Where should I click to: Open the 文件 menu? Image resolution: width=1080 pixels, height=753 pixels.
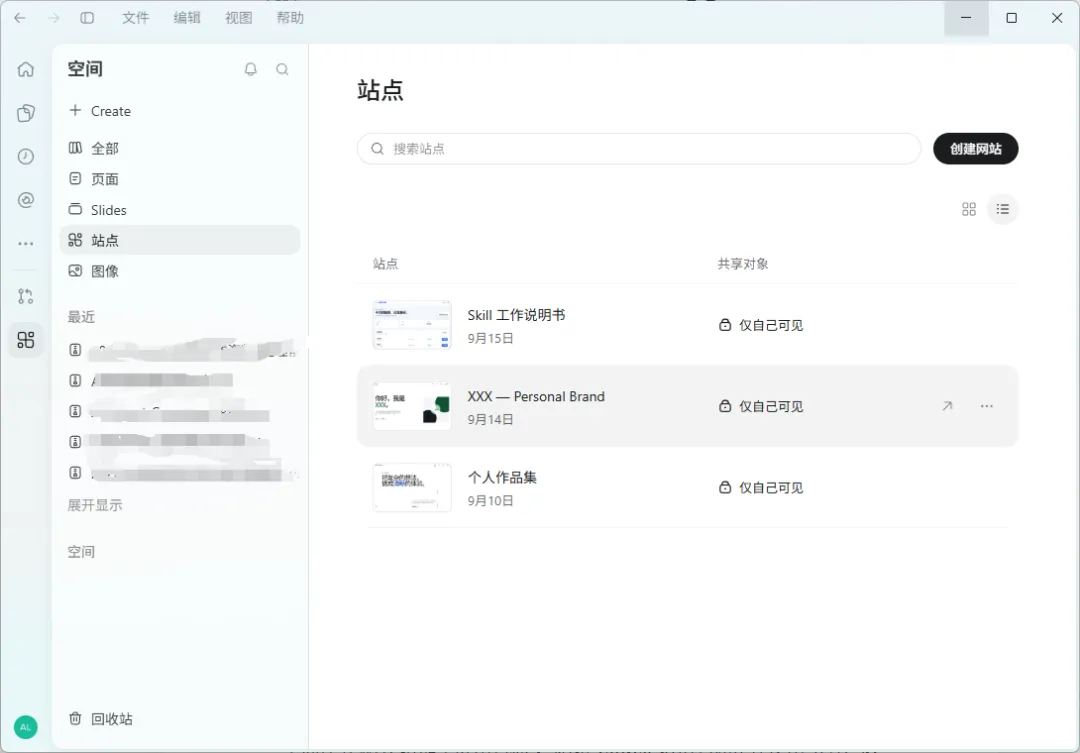[x=135, y=18]
